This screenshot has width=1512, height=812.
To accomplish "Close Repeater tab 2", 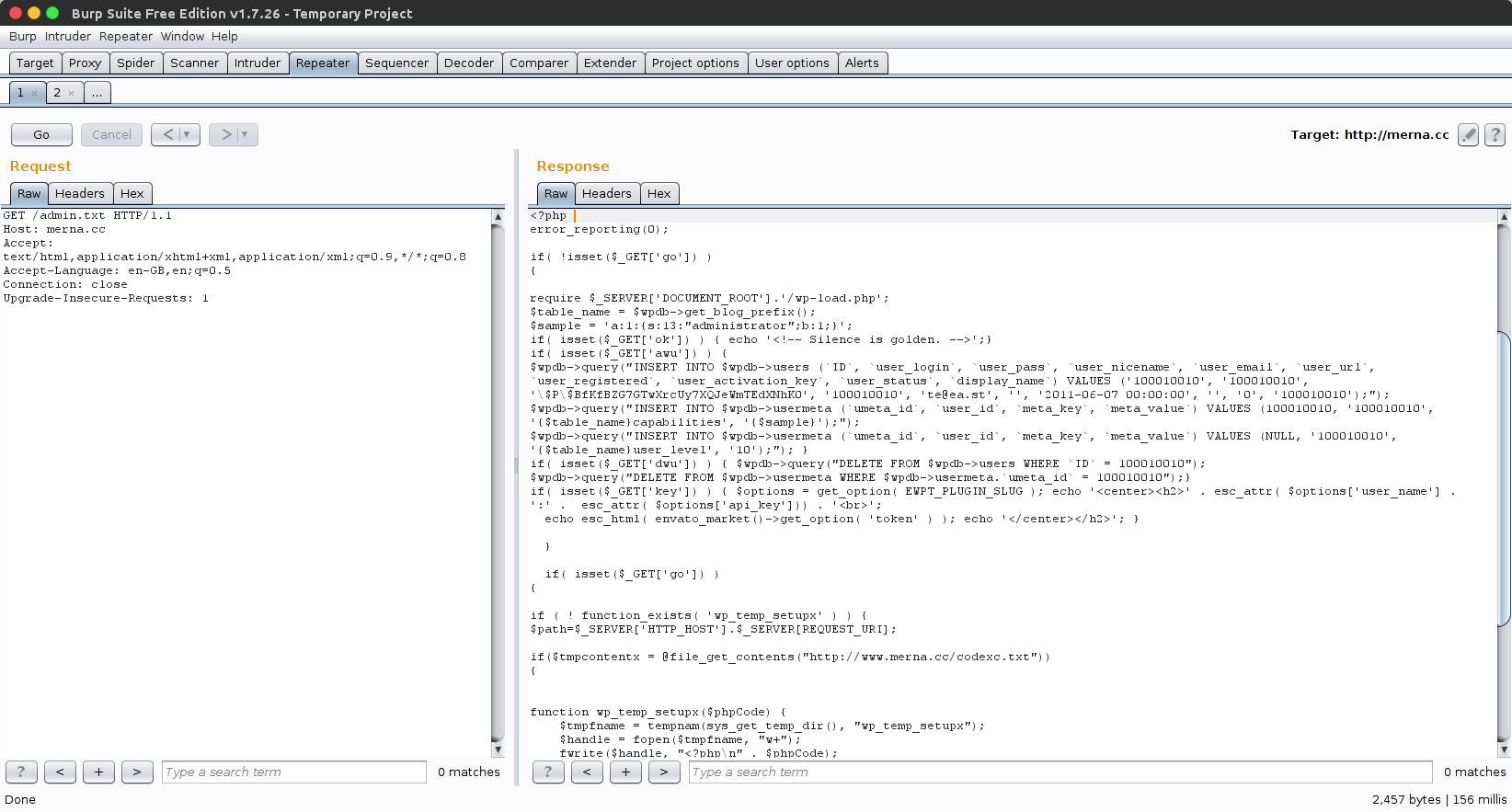I will point(71,93).
